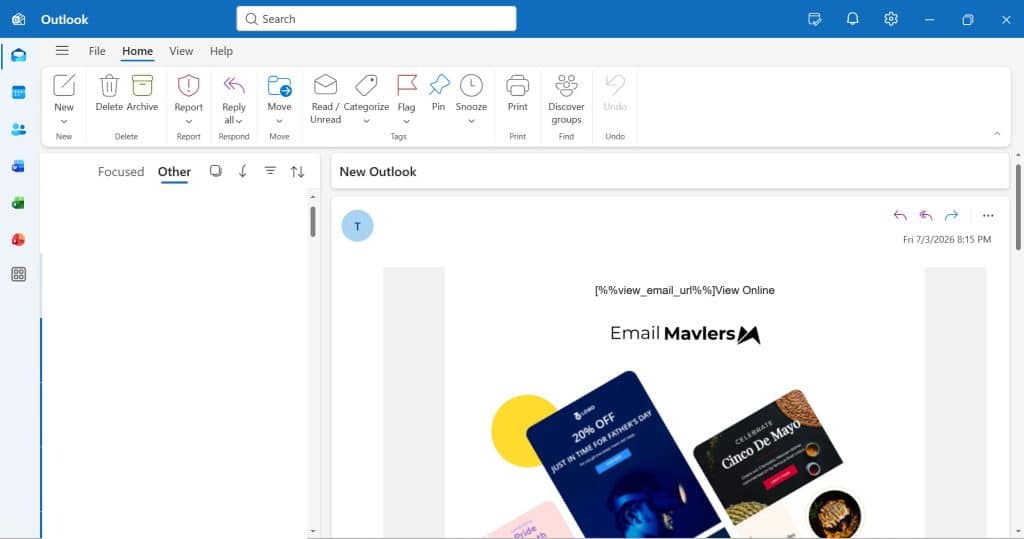Flag the selected message

(x=406, y=93)
